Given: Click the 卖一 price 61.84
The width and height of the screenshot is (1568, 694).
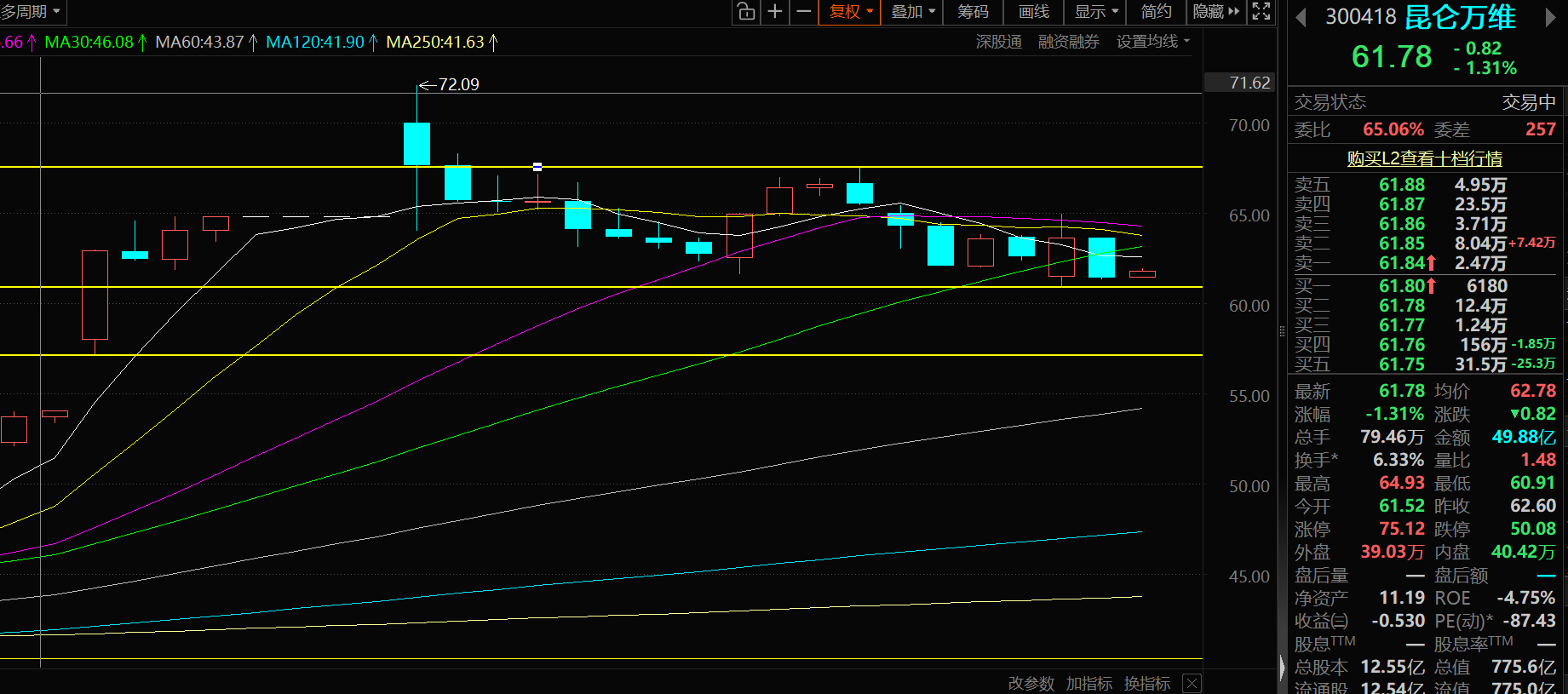Looking at the screenshot, I should tap(1402, 263).
